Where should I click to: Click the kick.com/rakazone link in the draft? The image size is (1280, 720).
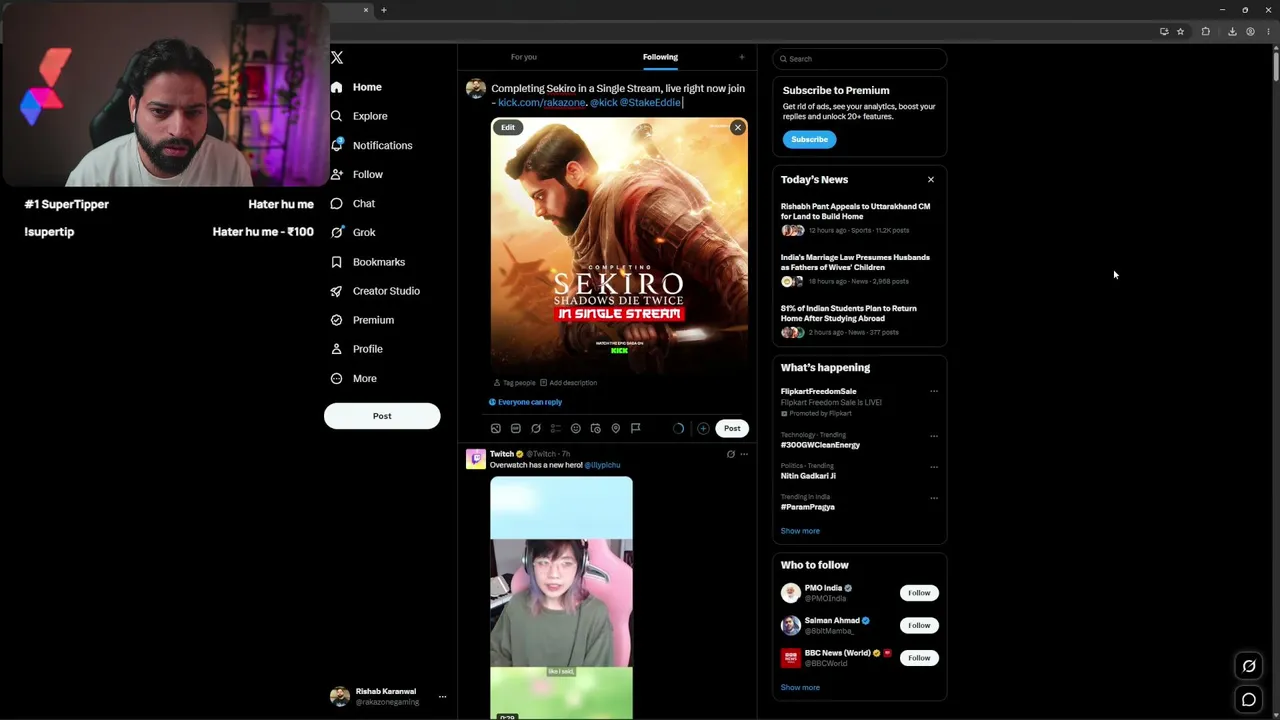542,103
